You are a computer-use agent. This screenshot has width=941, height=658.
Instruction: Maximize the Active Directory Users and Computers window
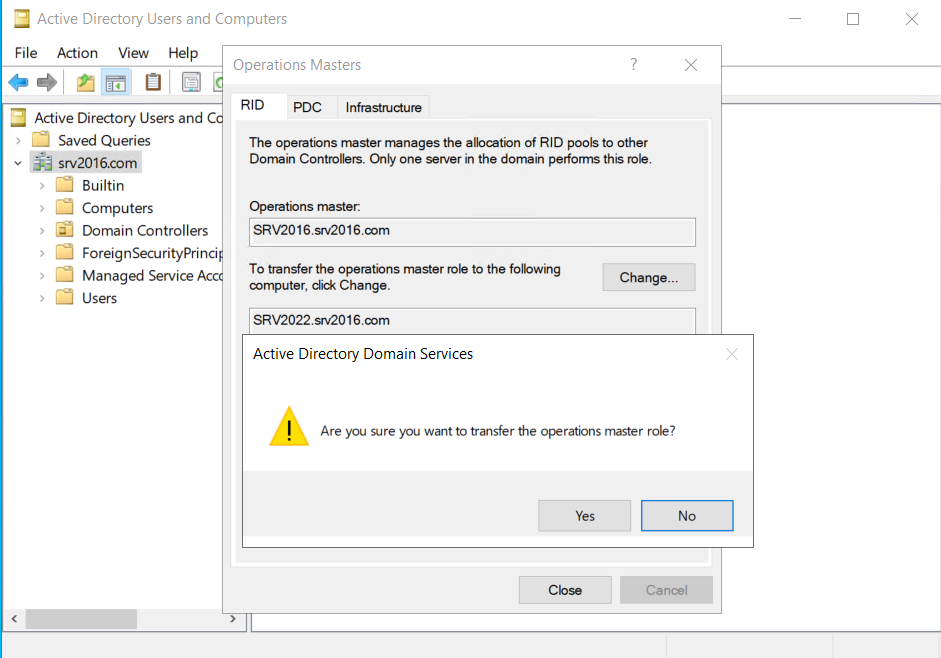(x=853, y=19)
